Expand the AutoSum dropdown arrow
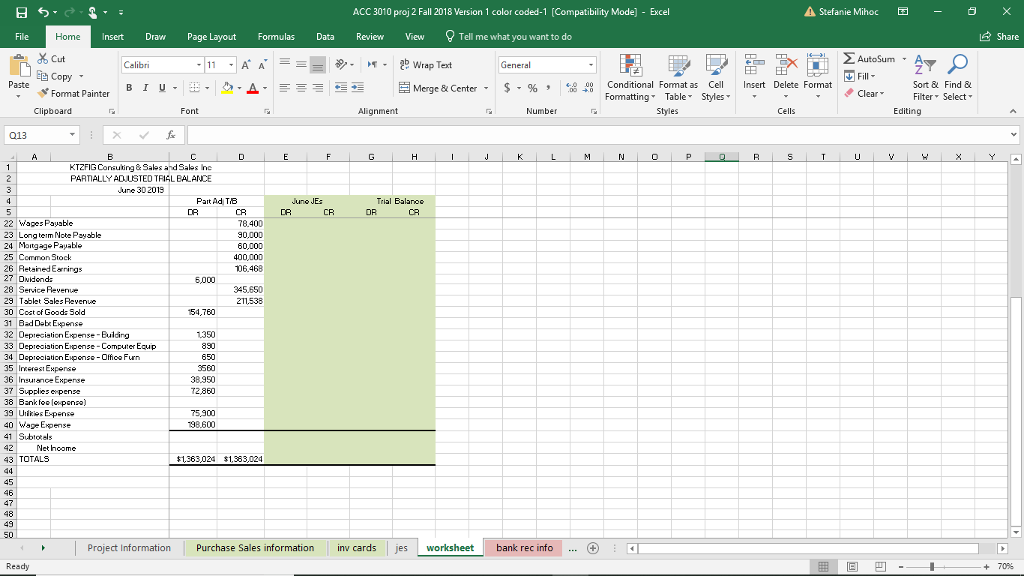This screenshot has height=576, width=1024. [904, 59]
